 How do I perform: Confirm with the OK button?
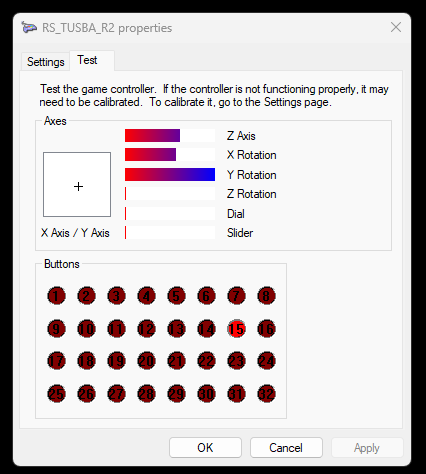click(x=205, y=448)
